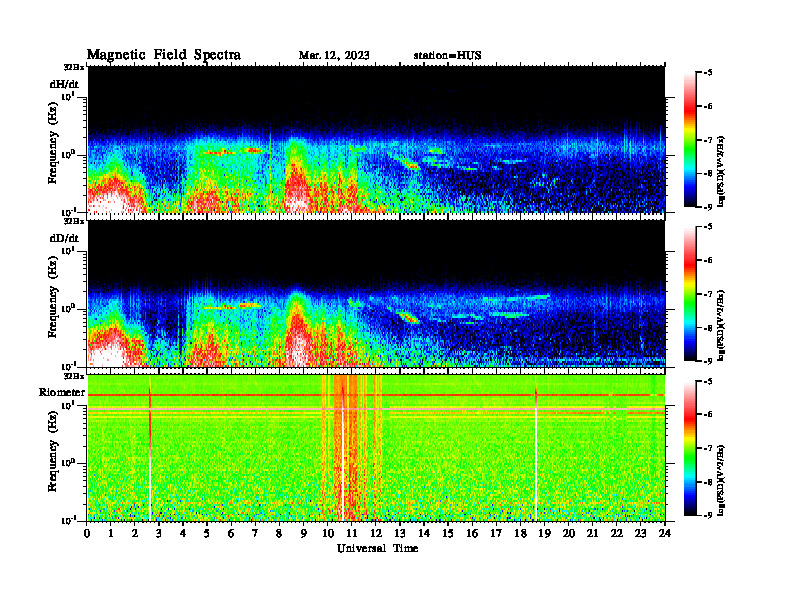This screenshot has height=612, width=792.
Task: Click the "dD/dt" panel label
Action: (x=64, y=238)
